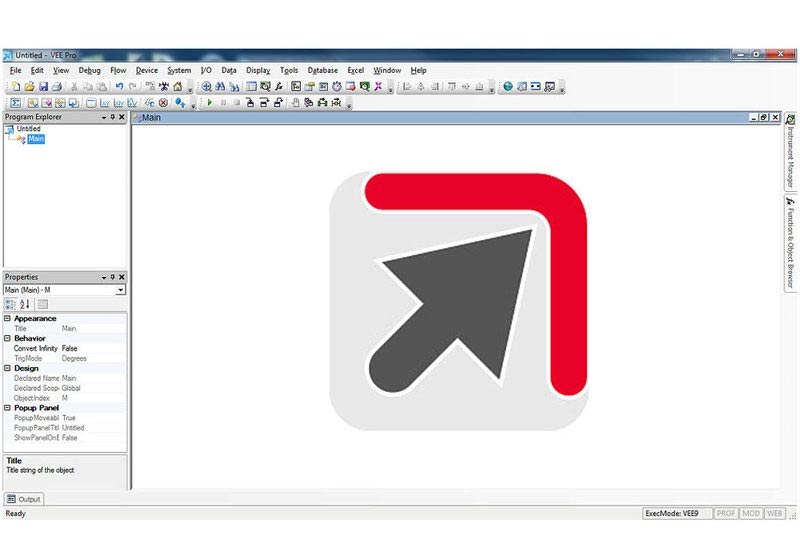
Task: Click the hand icon in debug toolbar
Action: (295, 103)
